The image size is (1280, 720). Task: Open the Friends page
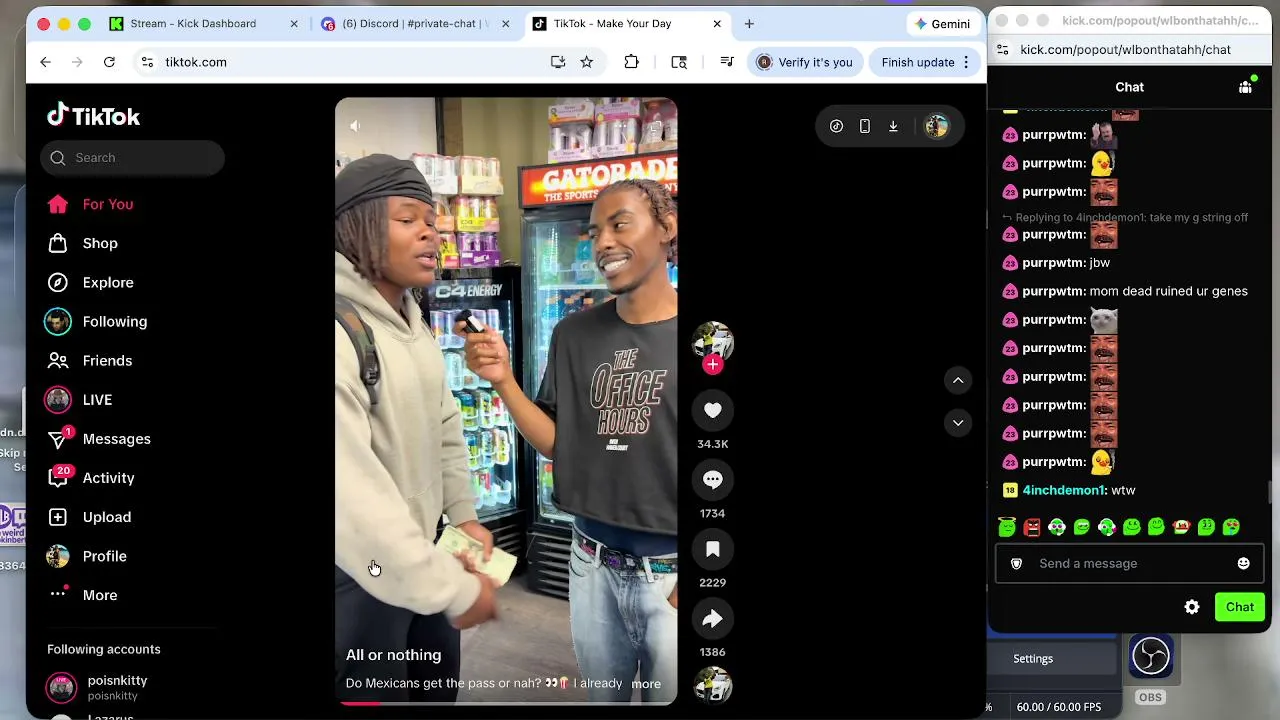tap(90, 361)
